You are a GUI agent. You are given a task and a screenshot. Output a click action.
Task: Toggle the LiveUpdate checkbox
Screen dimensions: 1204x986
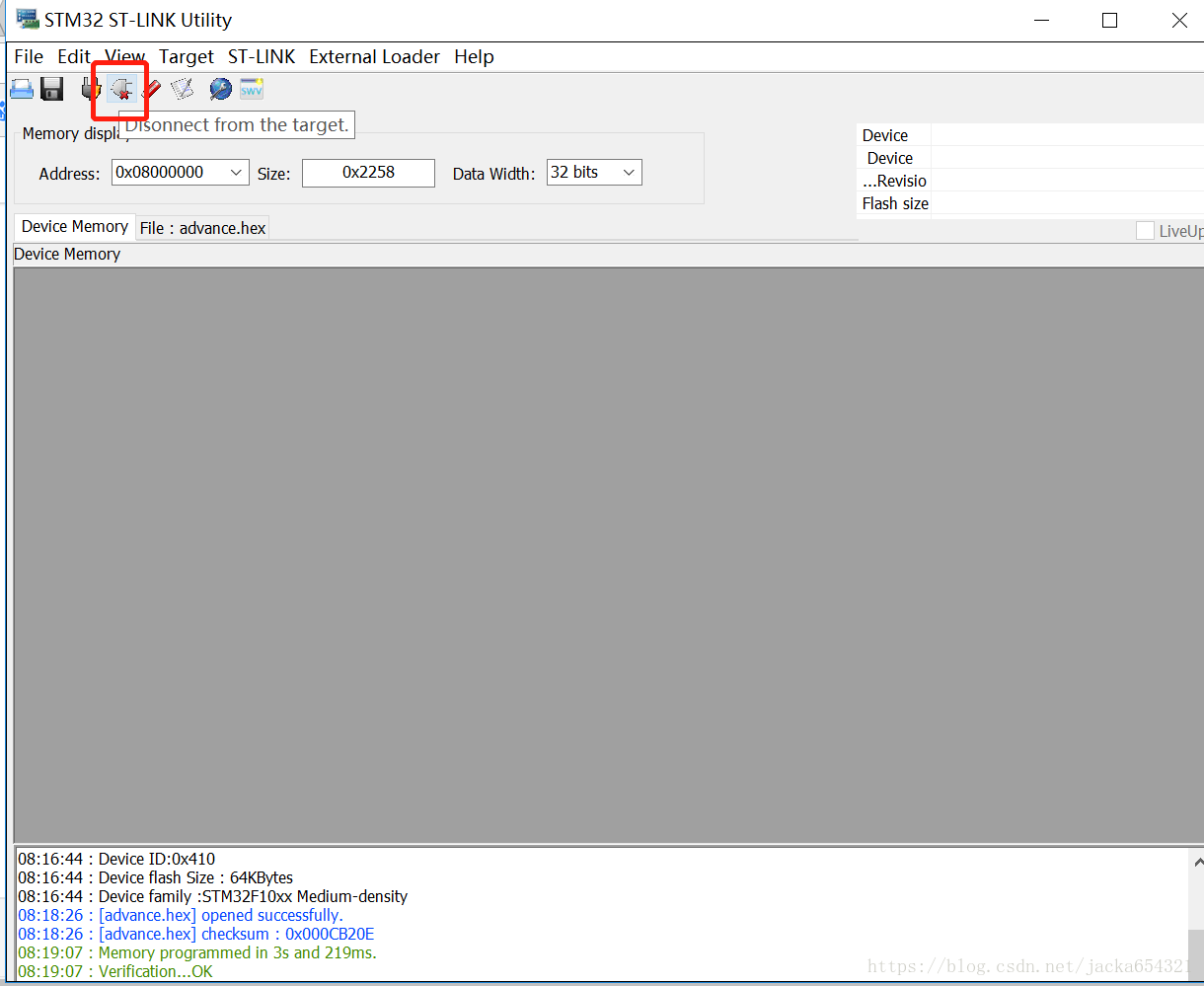pos(1145,231)
